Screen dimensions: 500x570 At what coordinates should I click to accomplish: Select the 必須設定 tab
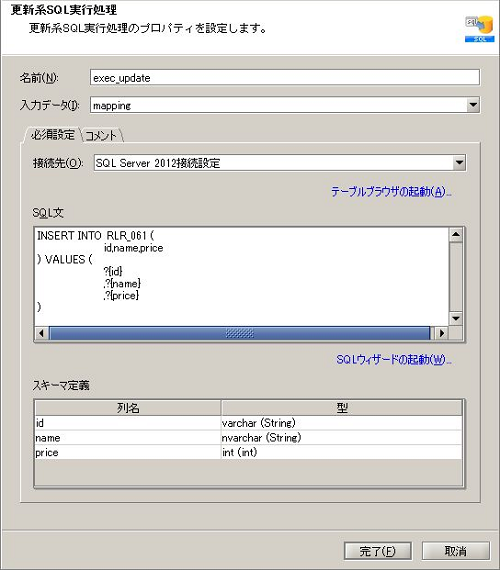(53, 135)
